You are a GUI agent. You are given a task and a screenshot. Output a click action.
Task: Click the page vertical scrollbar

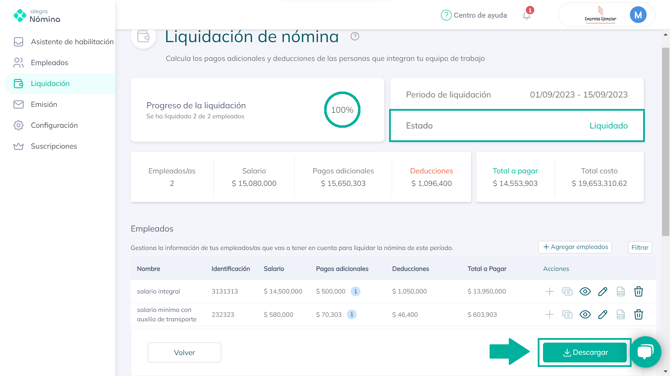(x=665, y=141)
